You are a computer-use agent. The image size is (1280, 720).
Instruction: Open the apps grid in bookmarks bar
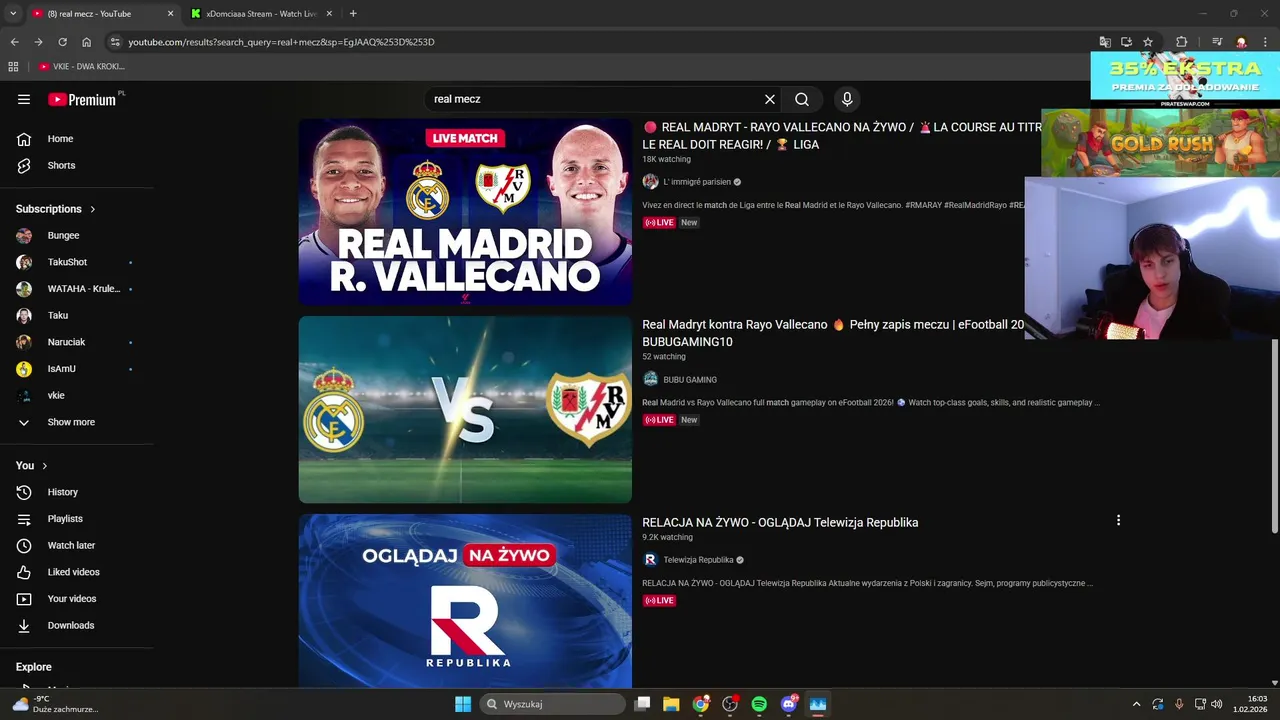point(13,67)
